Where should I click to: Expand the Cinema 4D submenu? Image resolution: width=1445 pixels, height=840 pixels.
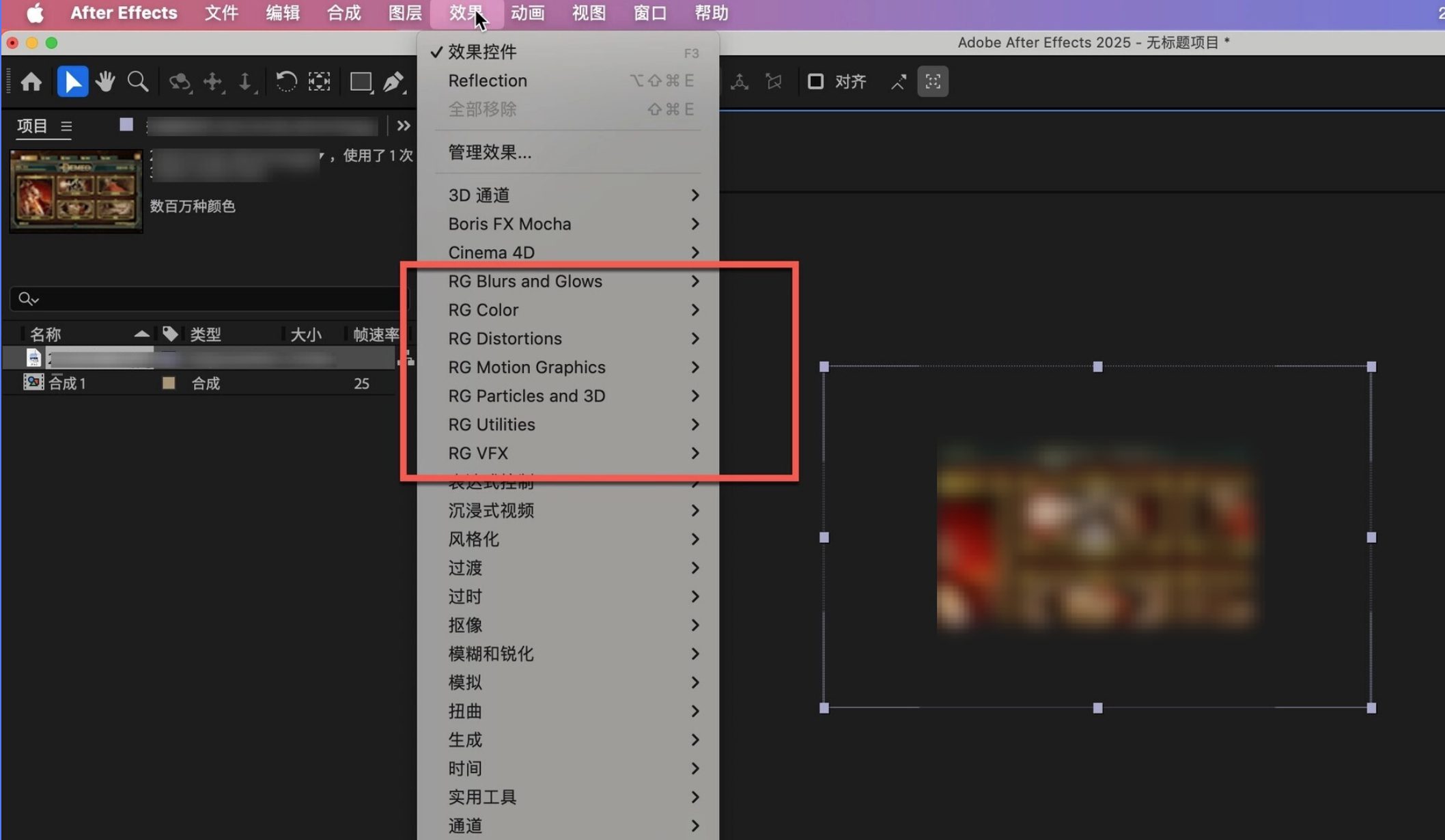click(567, 253)
